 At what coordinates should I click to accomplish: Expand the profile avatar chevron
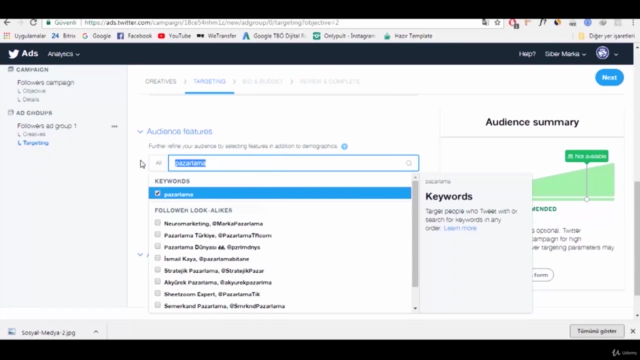pos(616,54)
